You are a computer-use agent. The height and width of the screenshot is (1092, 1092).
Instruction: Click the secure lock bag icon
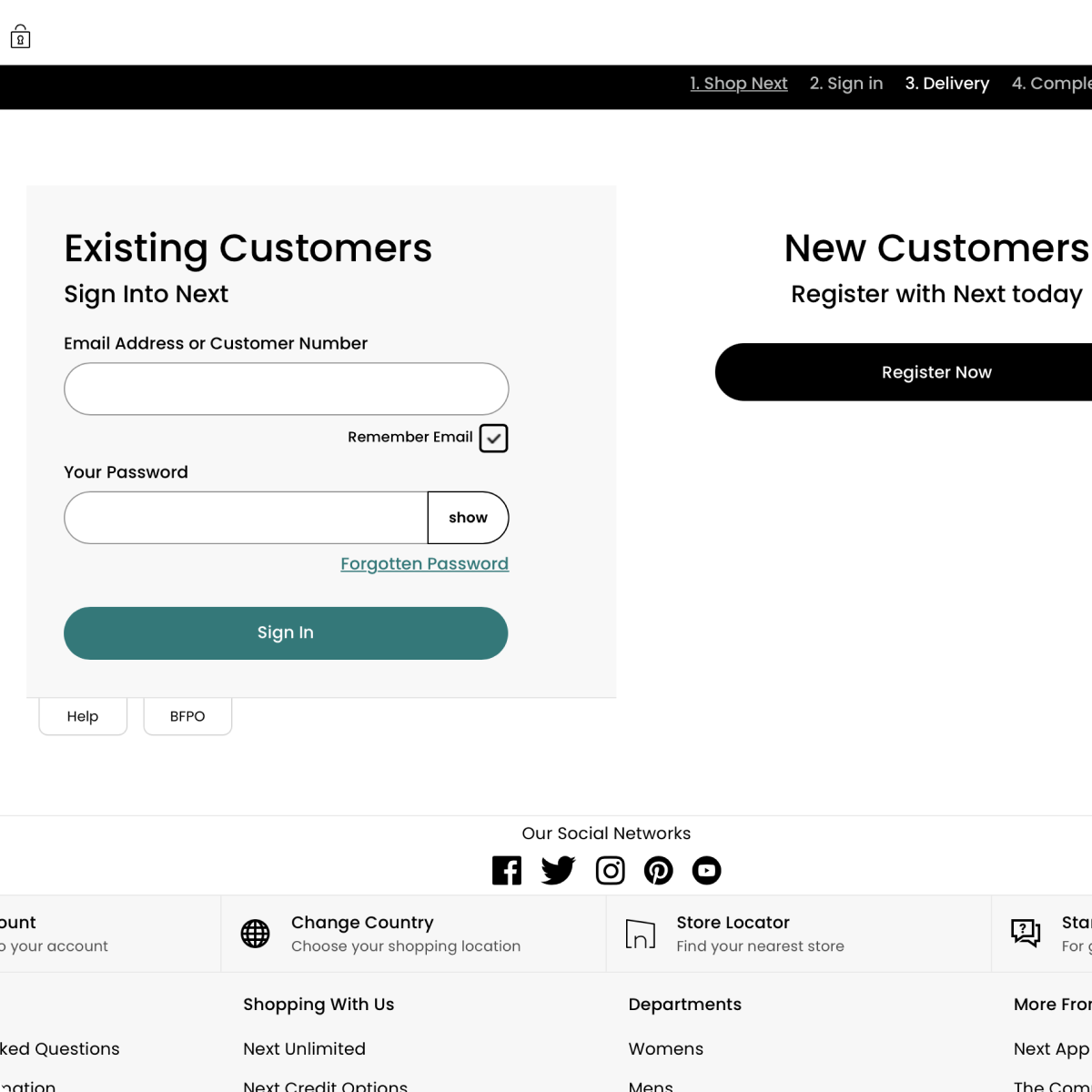pos(20,37)
